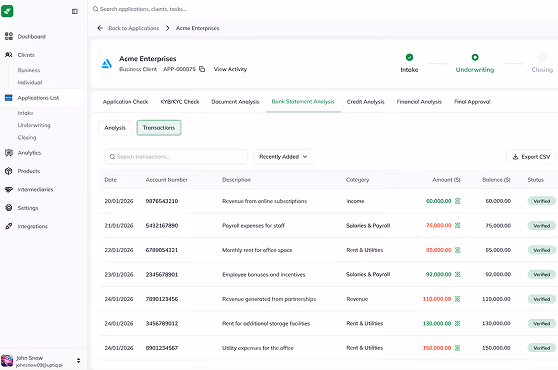Select the Bank Statement Analysis tab

coord(303,102)
